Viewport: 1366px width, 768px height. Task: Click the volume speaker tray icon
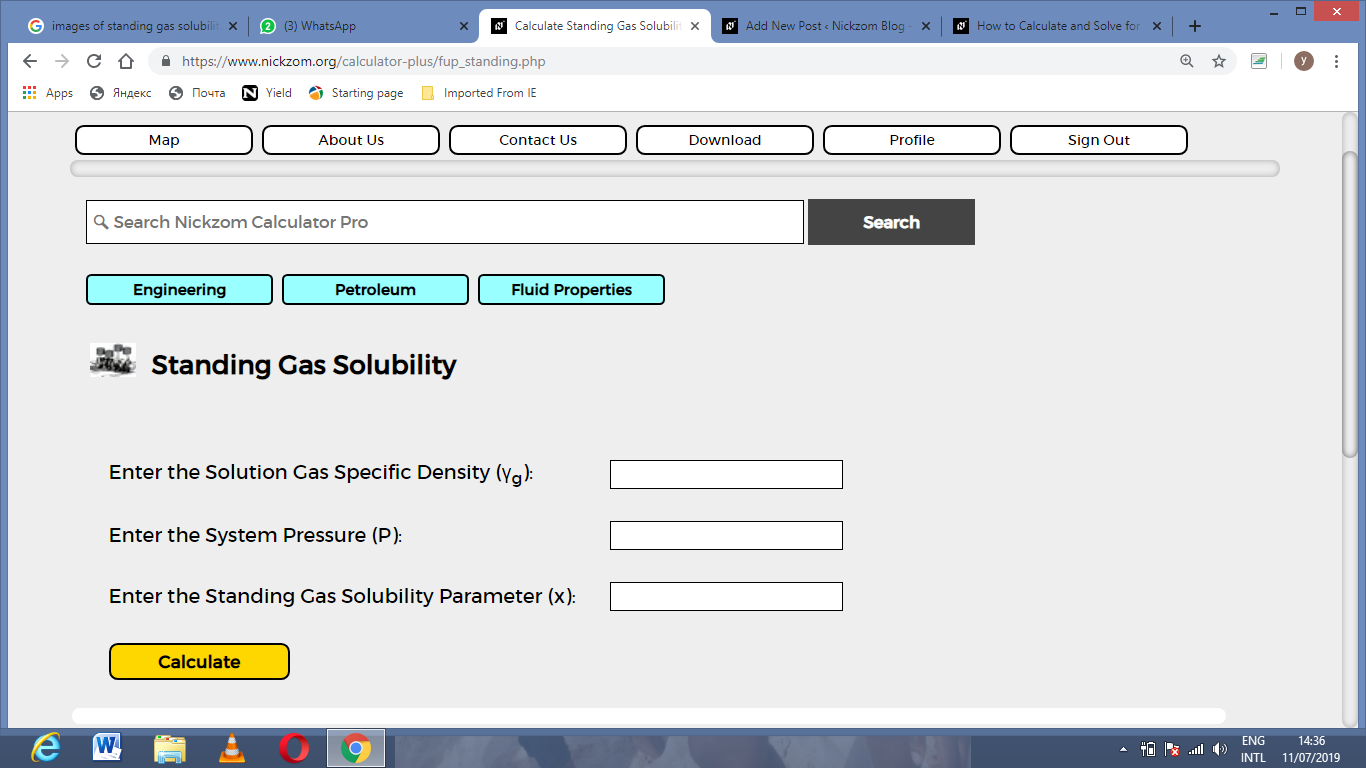tap(1219, 749)
